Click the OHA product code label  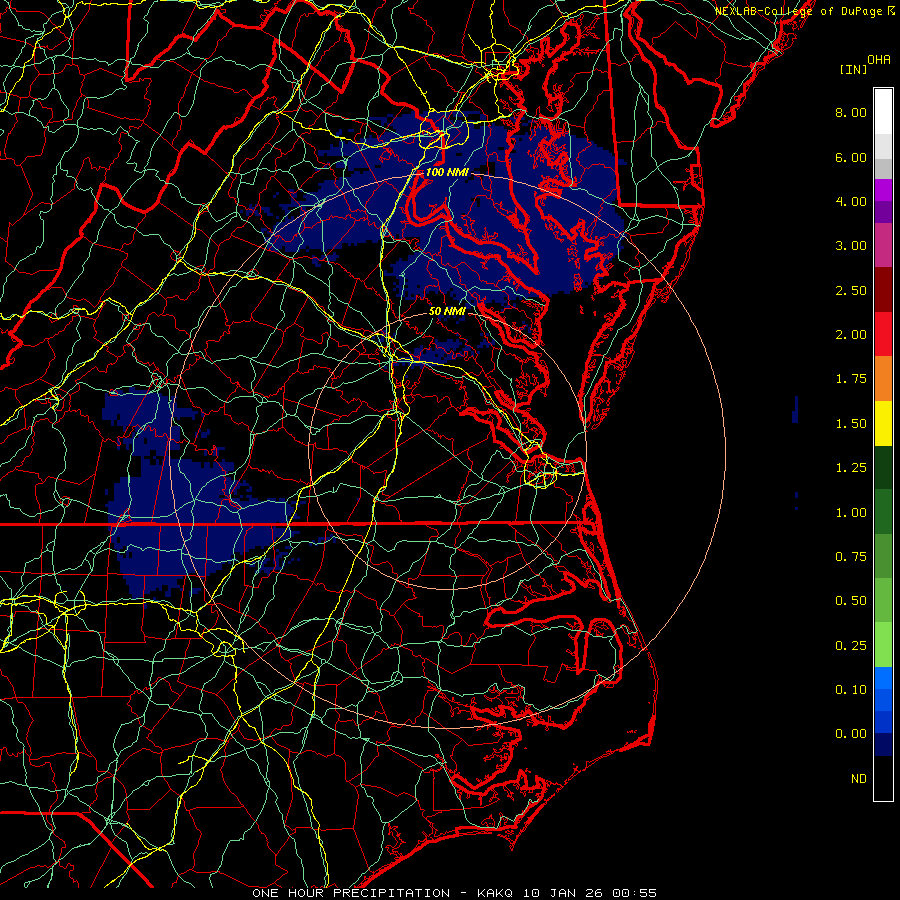(879, 60)
